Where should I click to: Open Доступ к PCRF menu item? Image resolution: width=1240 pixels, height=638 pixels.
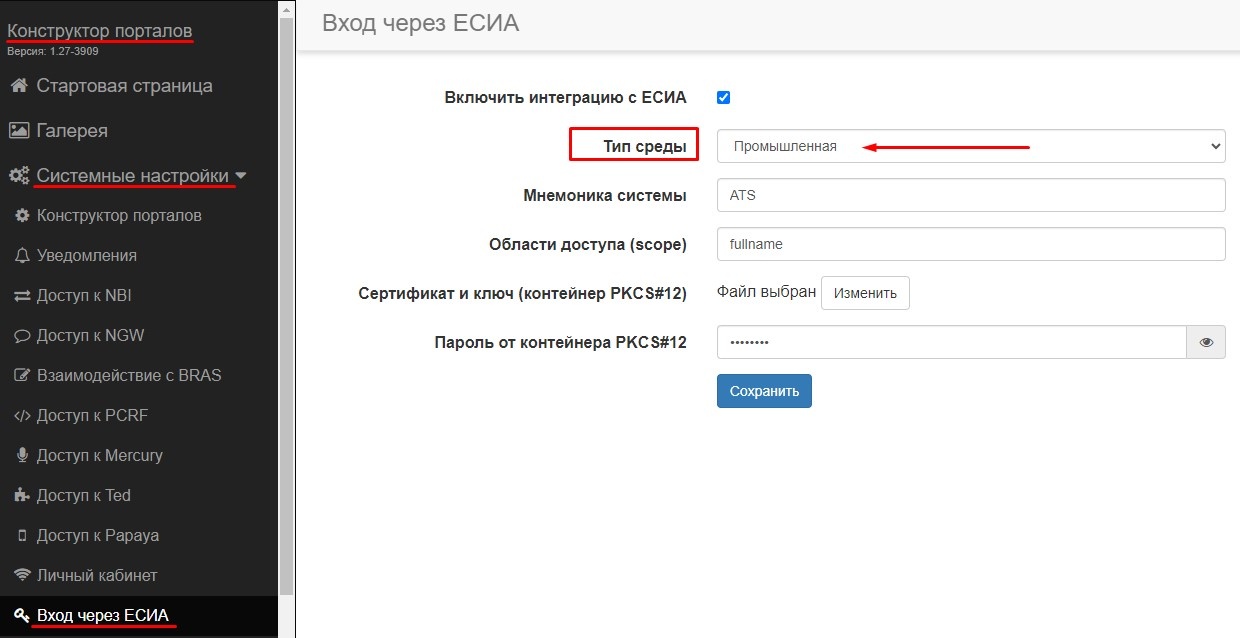92,416
